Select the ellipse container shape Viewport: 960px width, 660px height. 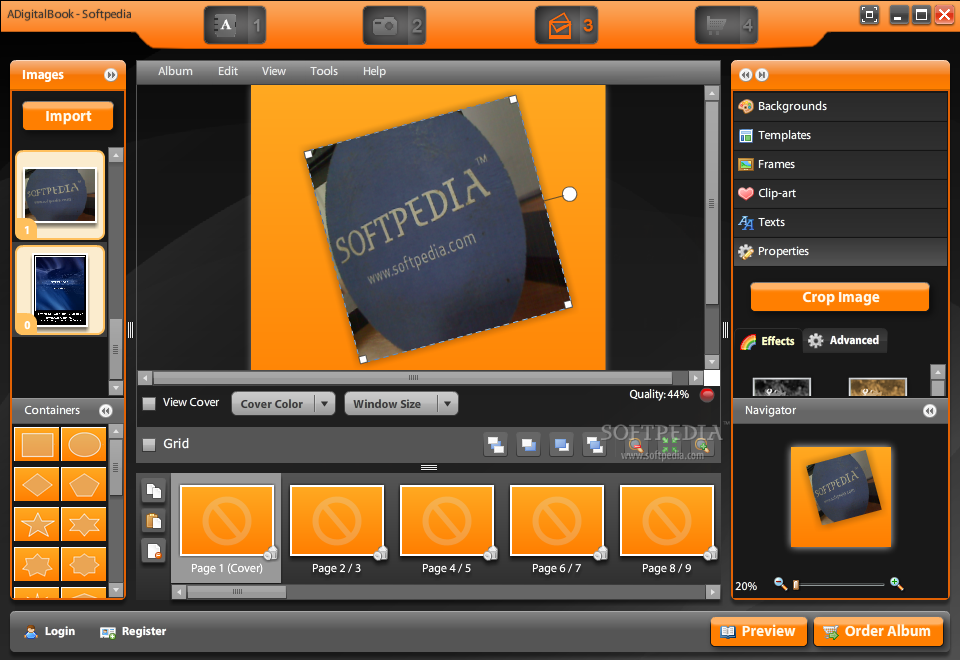[84, 444]
